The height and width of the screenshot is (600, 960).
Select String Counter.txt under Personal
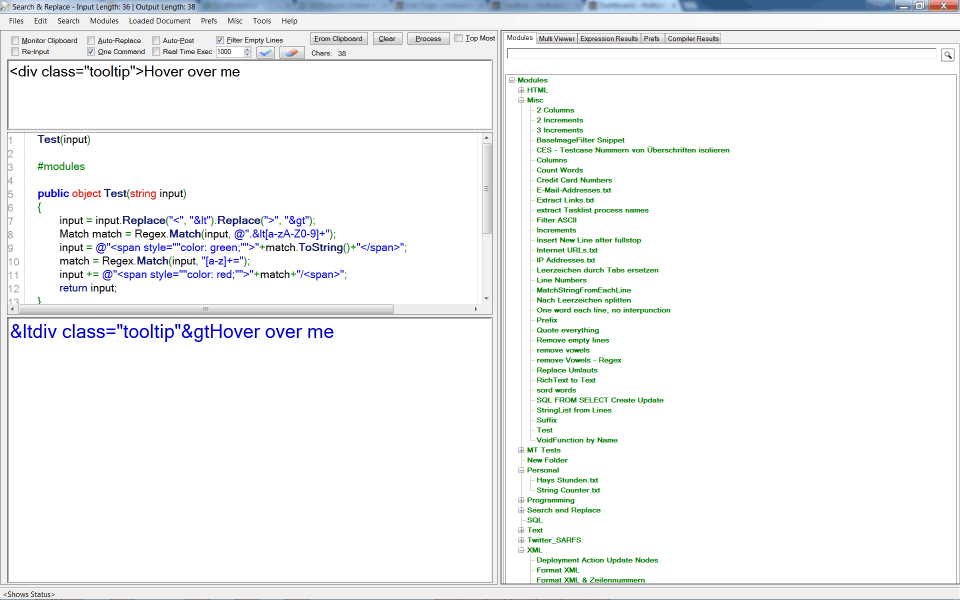tap(568, 490)
